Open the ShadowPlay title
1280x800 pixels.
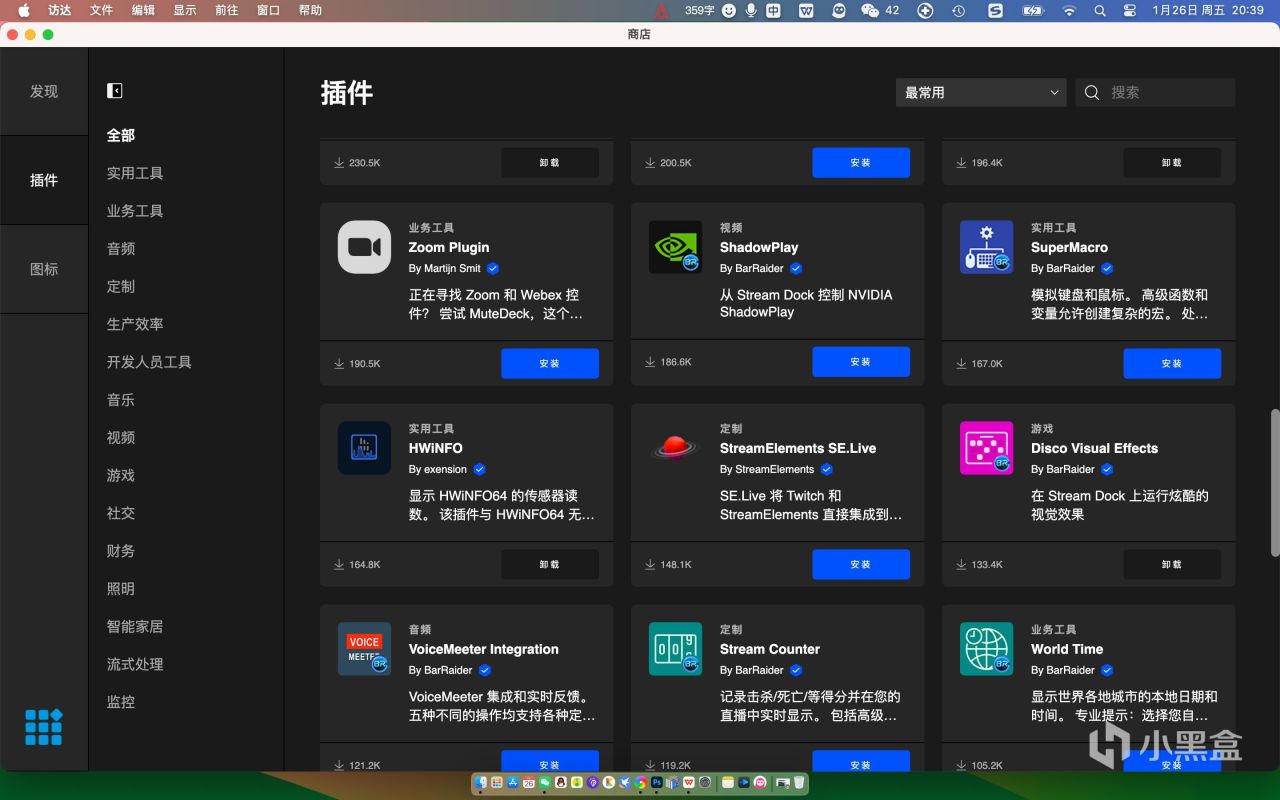pyautogui.click(x=759, y=247)
